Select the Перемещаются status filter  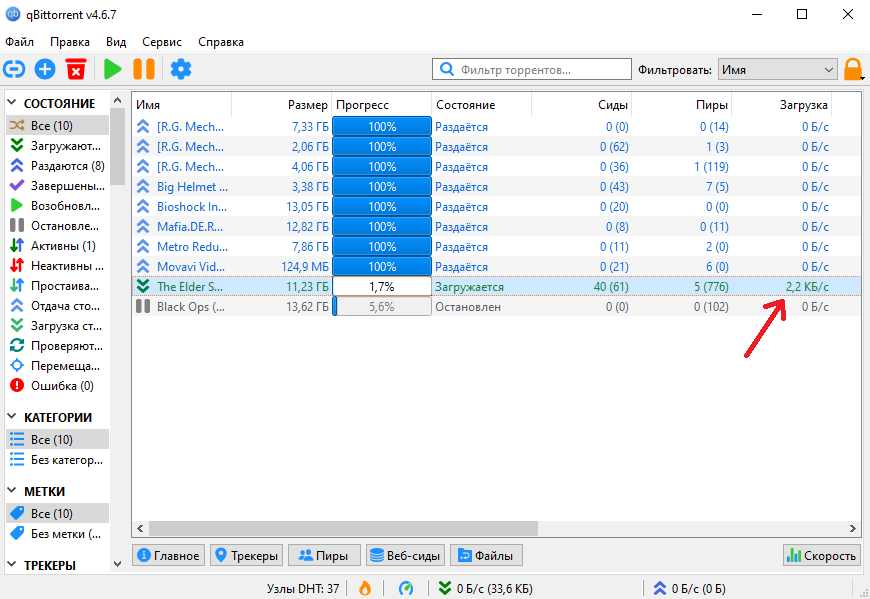pos(58,366)
